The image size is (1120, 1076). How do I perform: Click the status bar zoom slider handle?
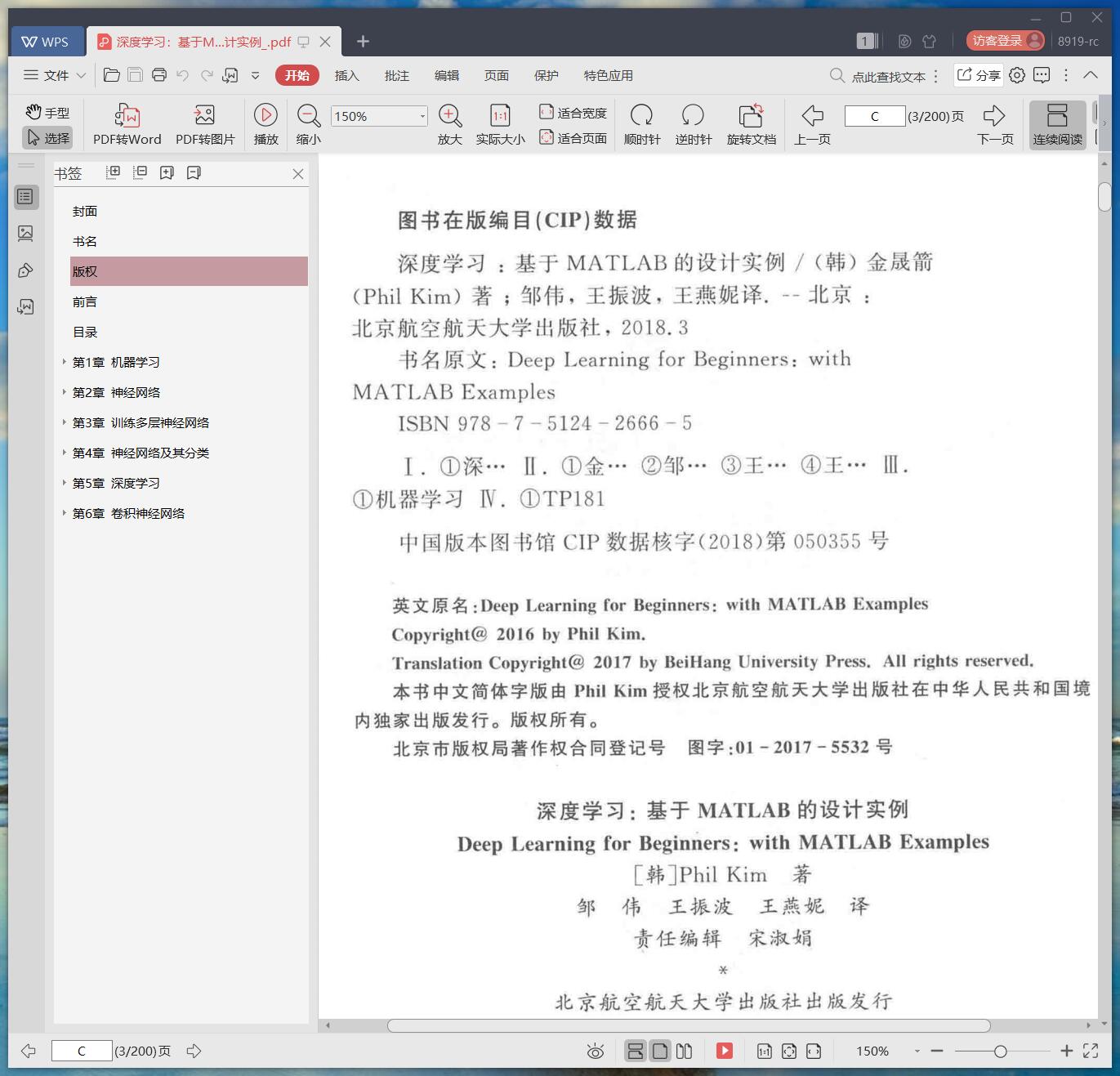click(x=1000, y=1051)
